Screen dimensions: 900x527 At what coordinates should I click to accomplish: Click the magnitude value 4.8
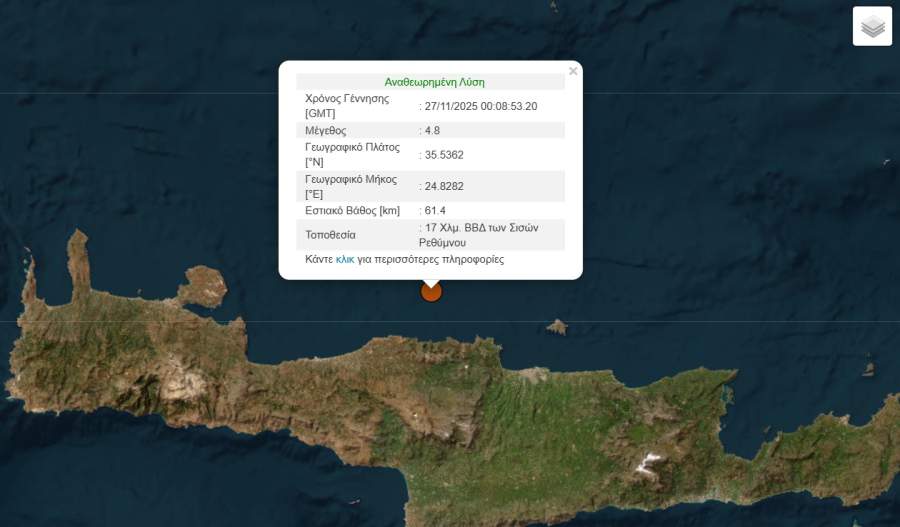click(432, 130)
